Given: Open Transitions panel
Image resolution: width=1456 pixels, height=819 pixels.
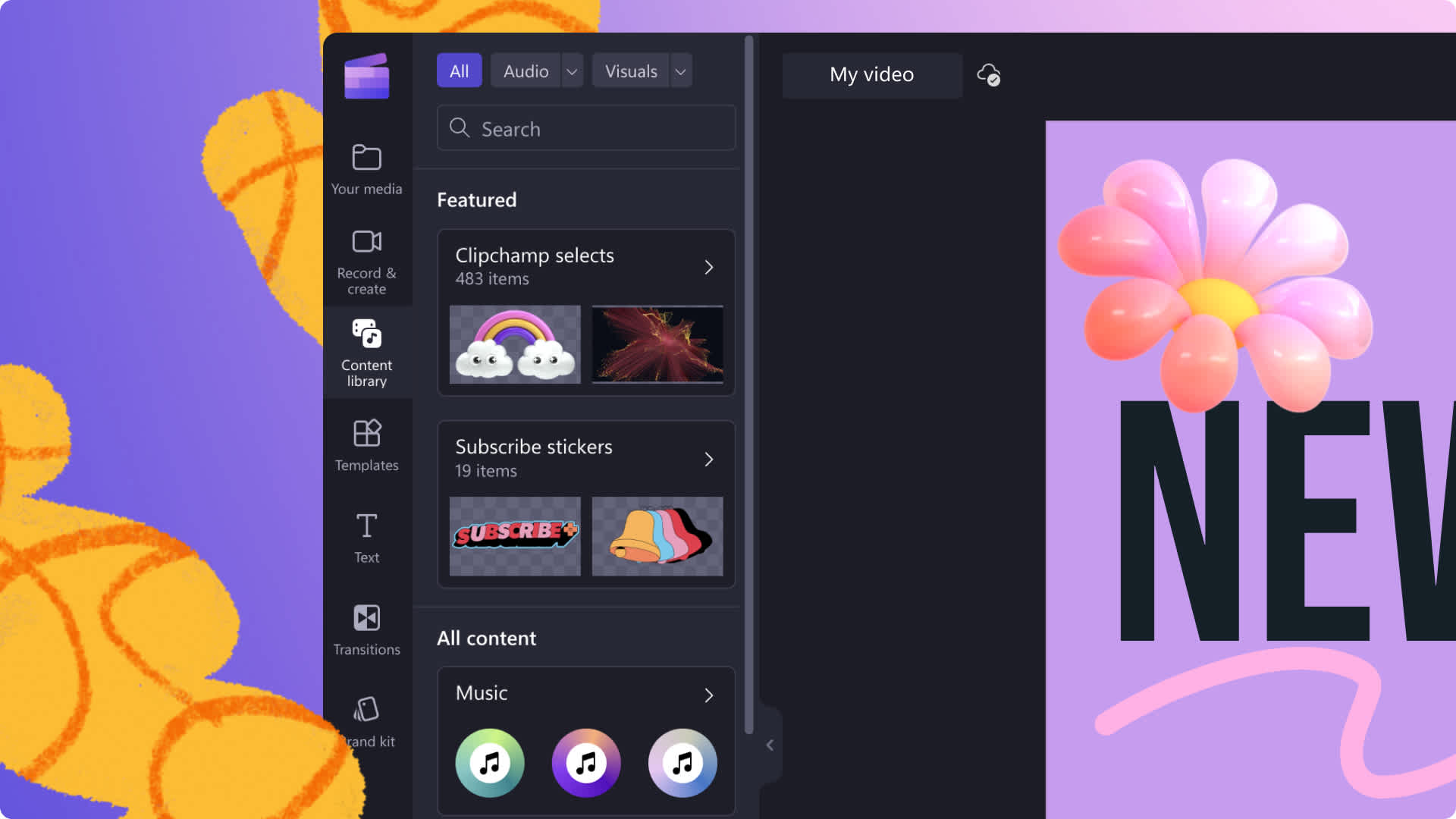Looking at the screenshot, I should coord(366,629).
